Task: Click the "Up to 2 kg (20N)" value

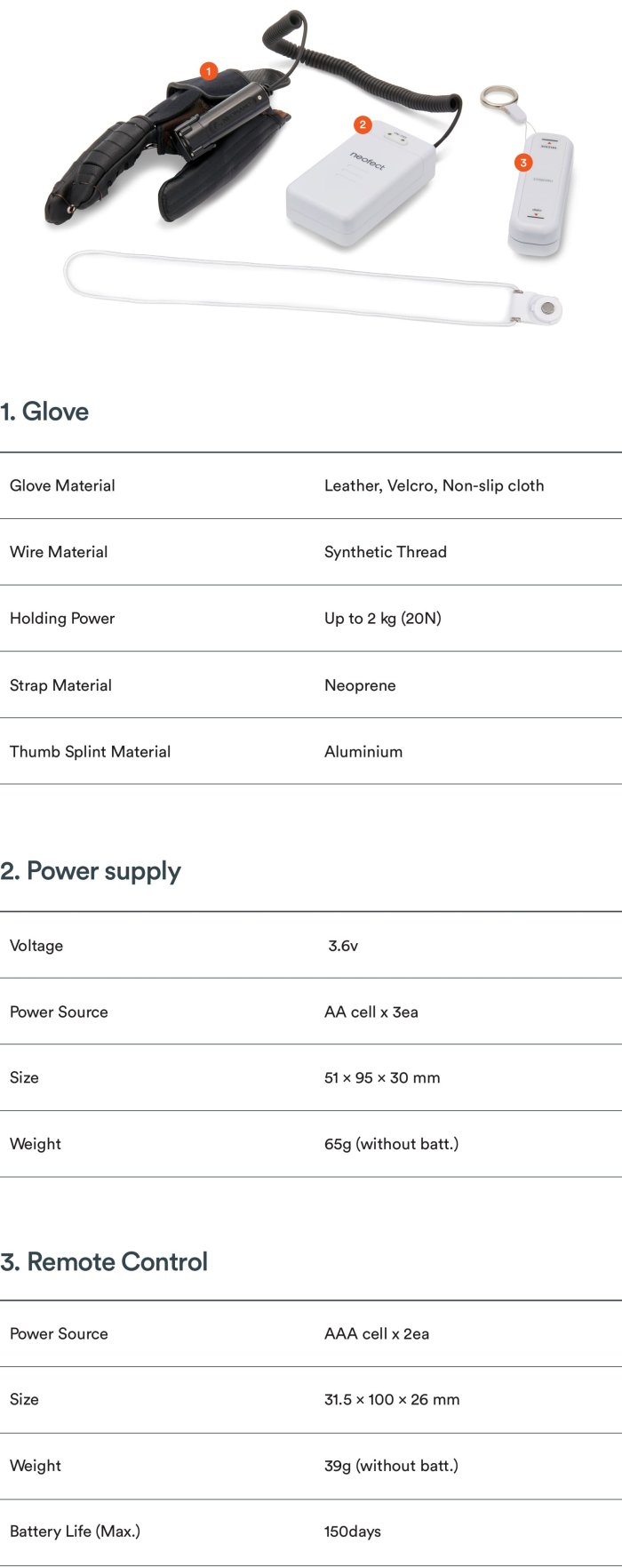Action: coord(382,619)
